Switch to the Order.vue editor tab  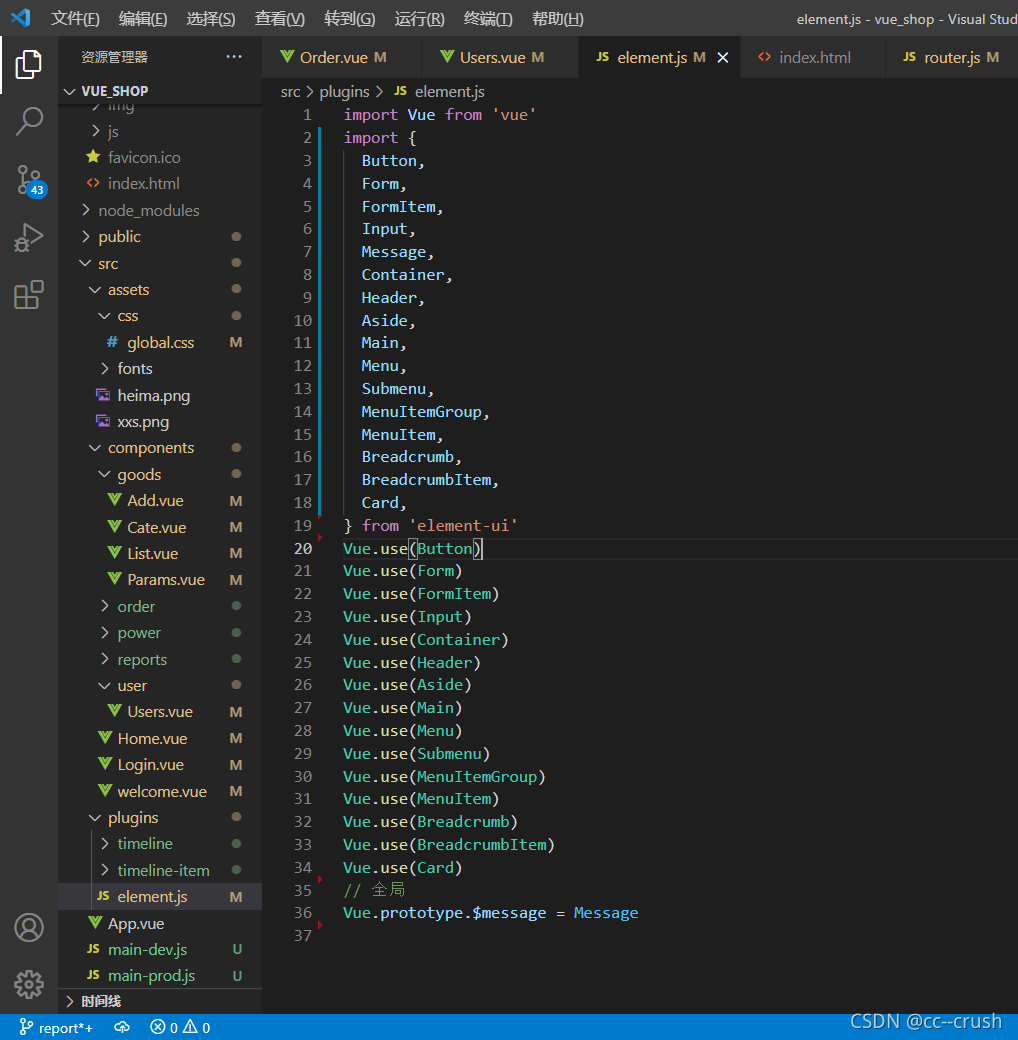pos(342,58)
